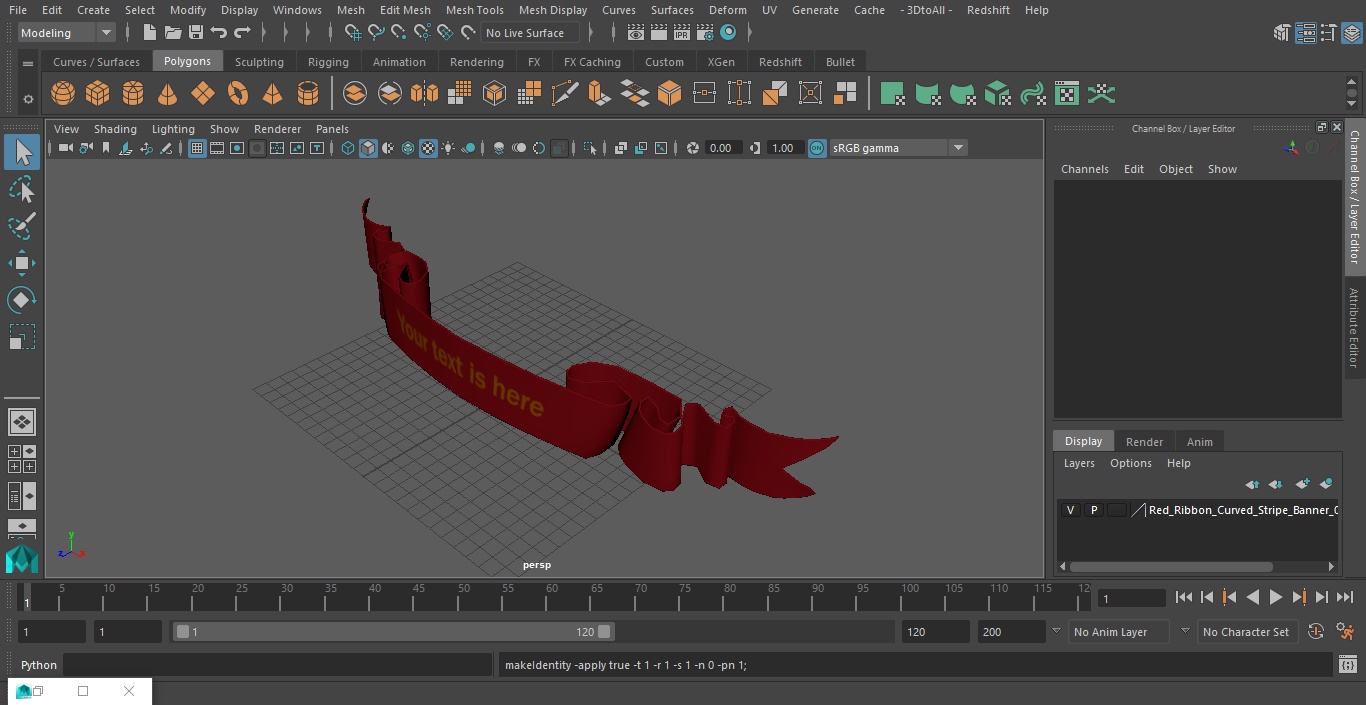Image resolution: width=1366 pixels, height=705 pixels.
Task: Select the Rotate tool in the toolbox
Action: click(21, 300)
